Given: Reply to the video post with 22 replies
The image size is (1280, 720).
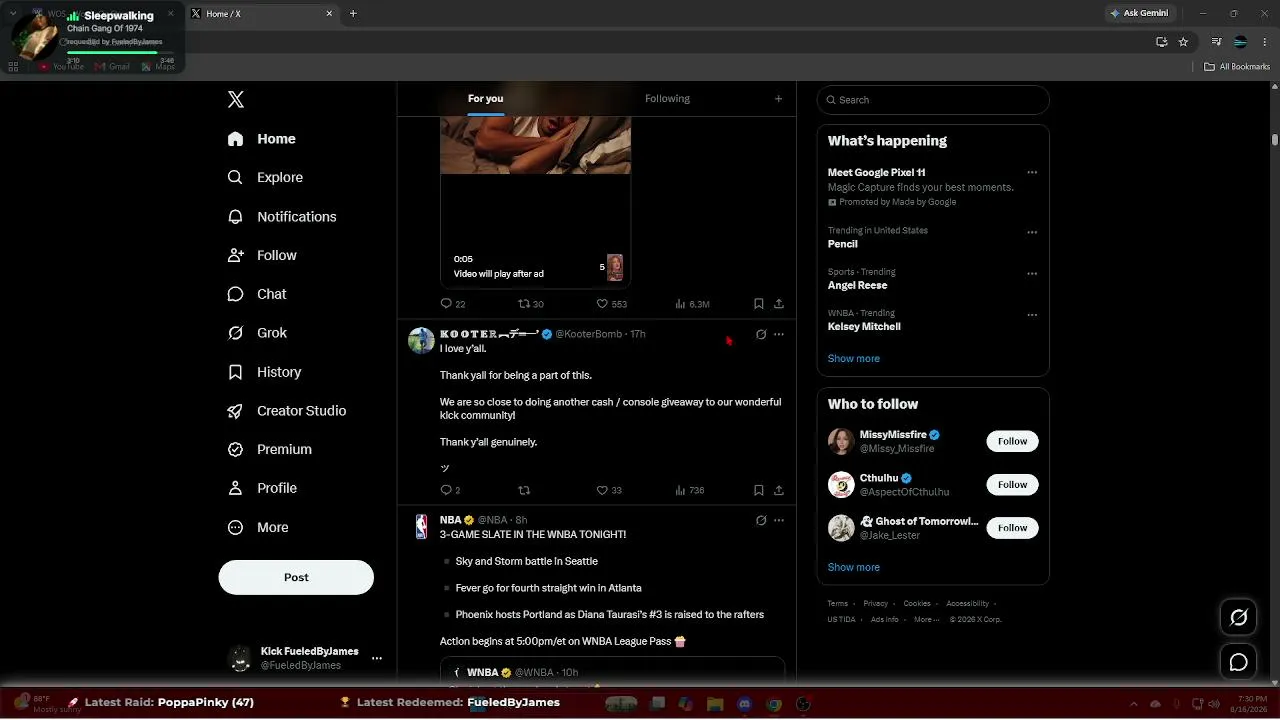Looking at the screenshot, I should pos(453,304).
